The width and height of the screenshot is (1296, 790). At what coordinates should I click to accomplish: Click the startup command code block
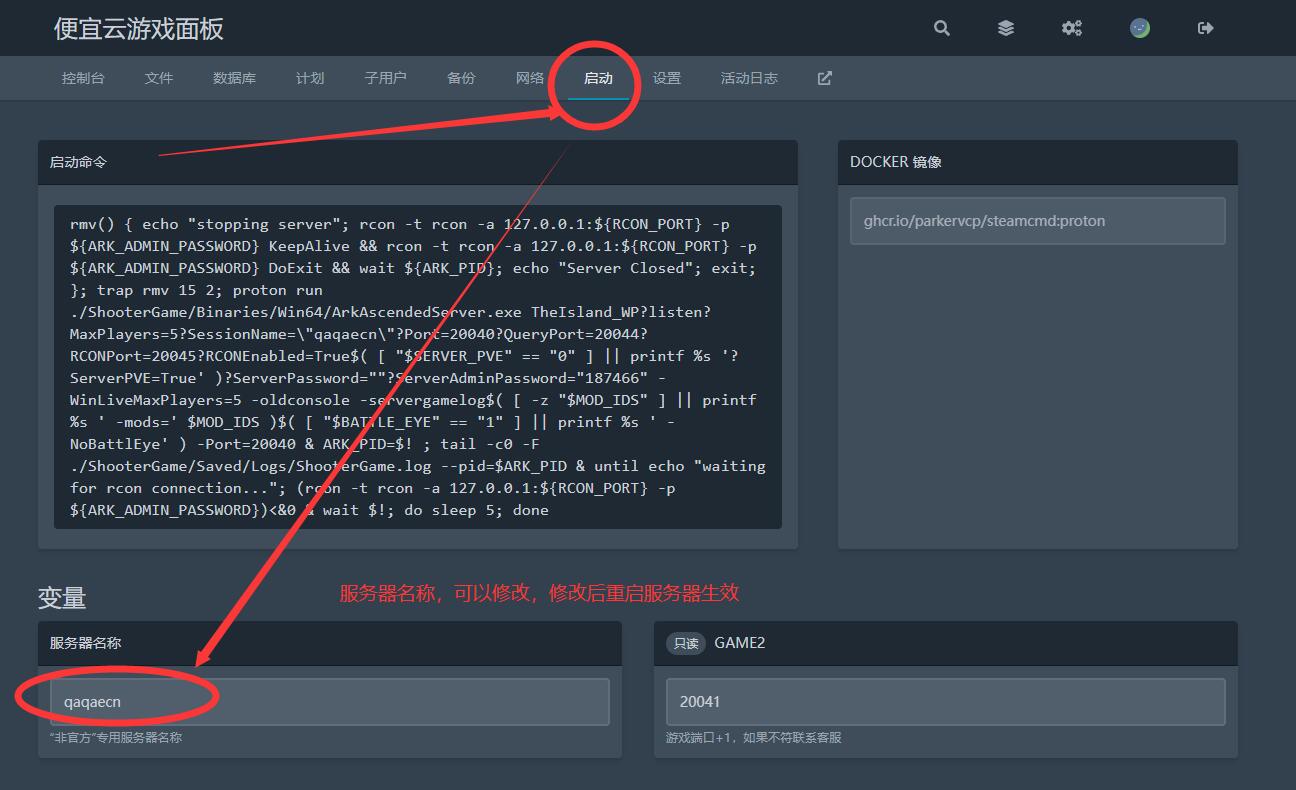coord(418,367)
